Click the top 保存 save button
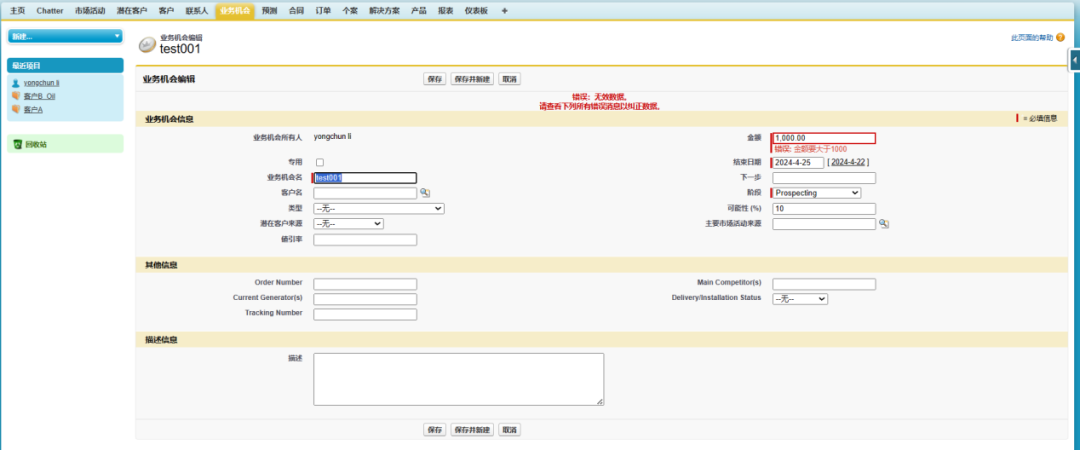 point(435,79)
